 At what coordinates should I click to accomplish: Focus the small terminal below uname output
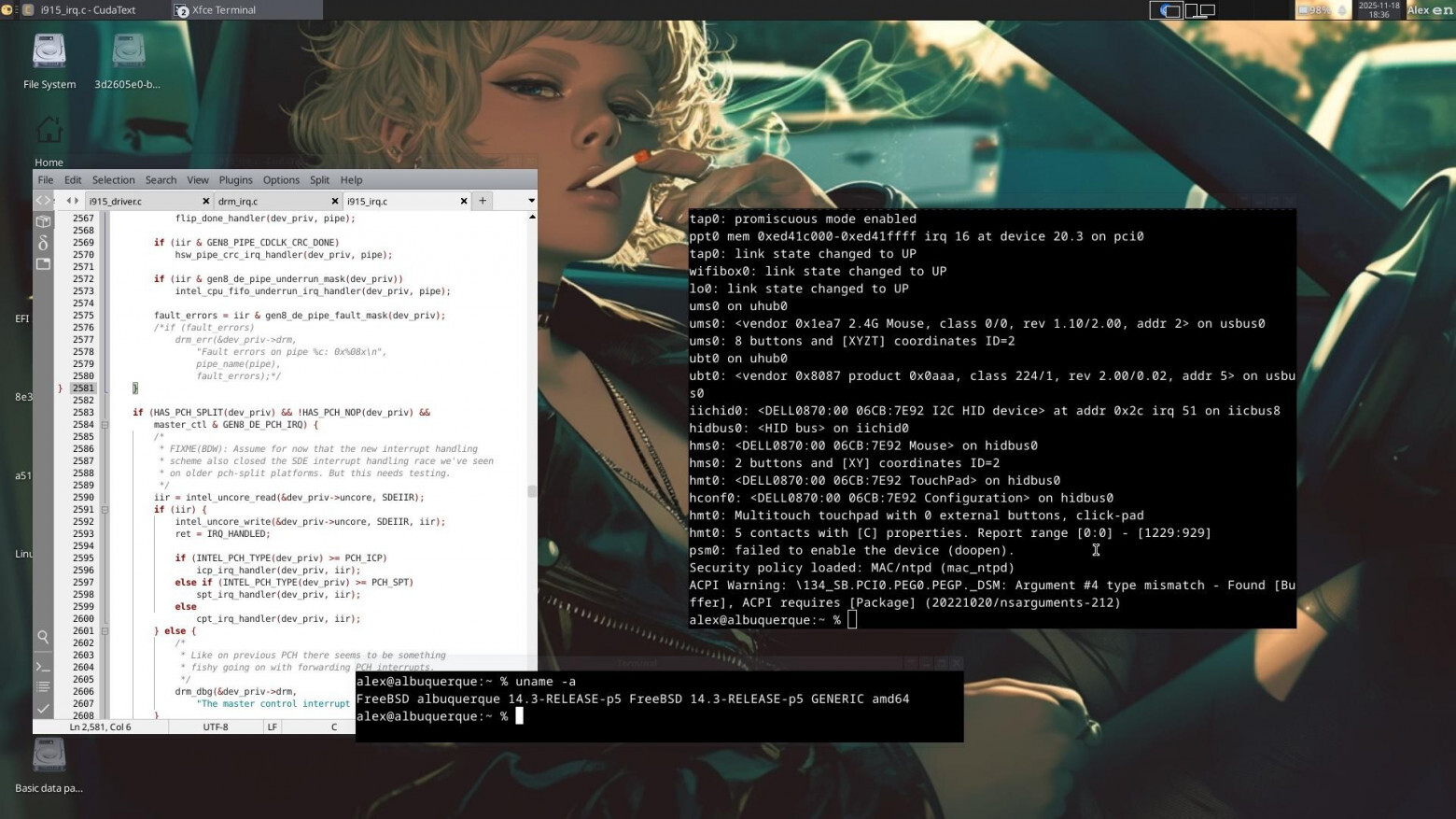tap(519, 716)
